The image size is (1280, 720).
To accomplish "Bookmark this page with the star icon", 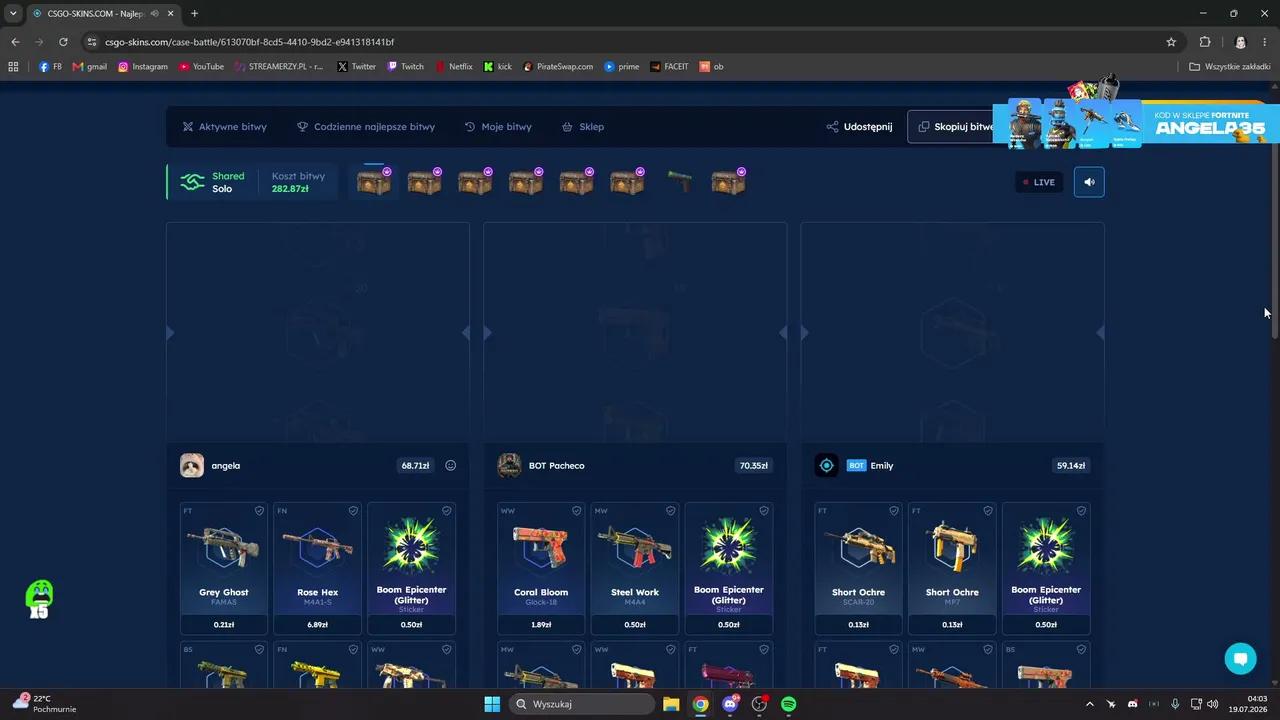I will click(1171, 42).
